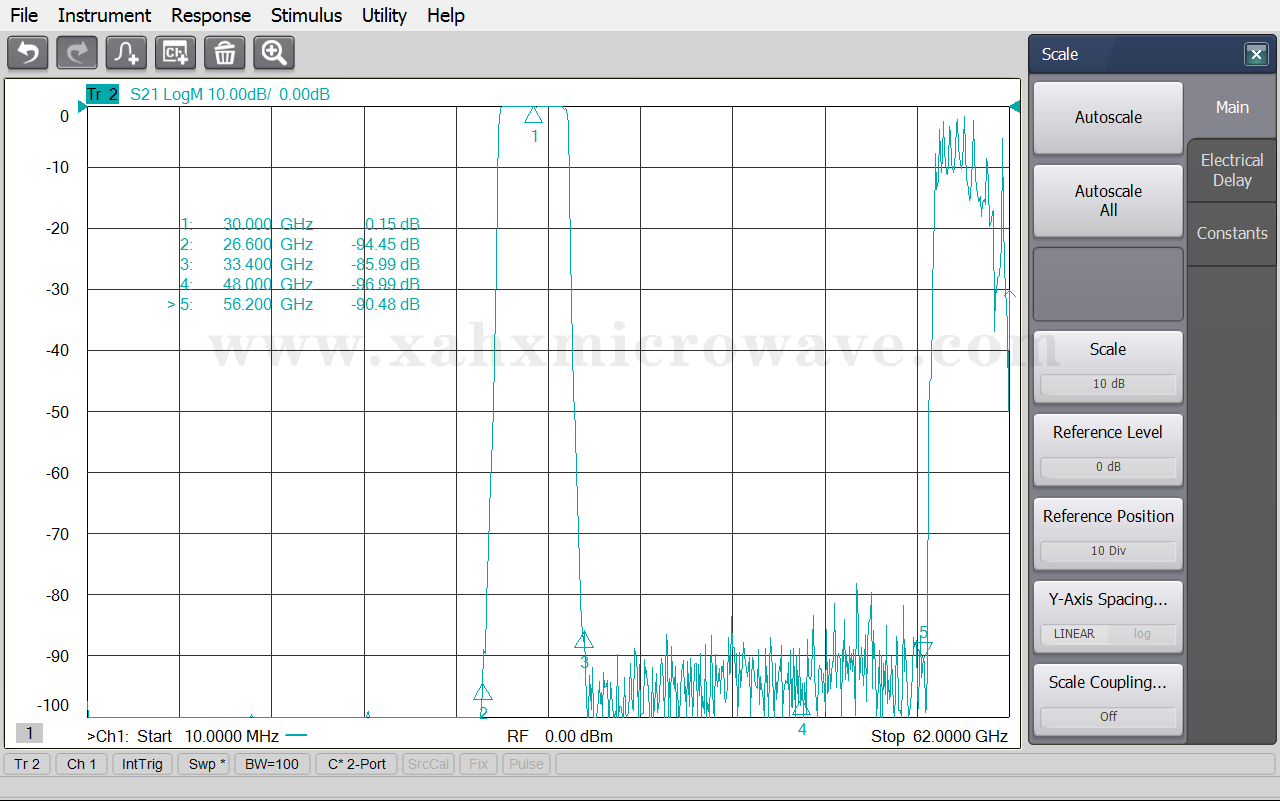Image resolution: width=1280 pixels, height=801 pixels.
Task: Open the Utility menu
Action: point(384,15)
